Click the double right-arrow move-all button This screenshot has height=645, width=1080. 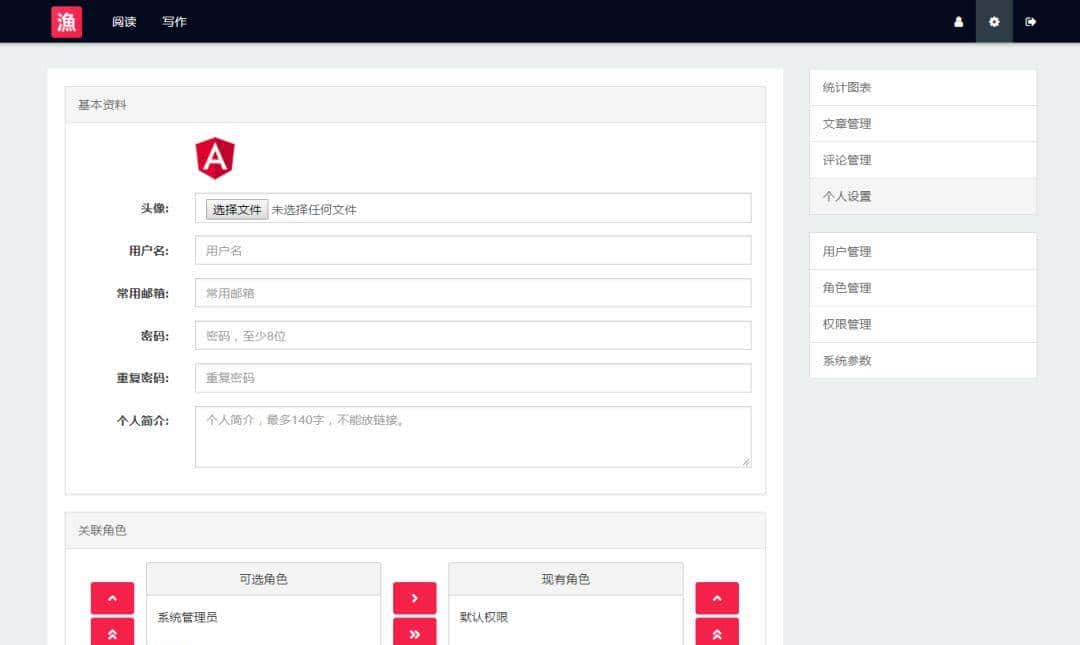coord(415,633)
